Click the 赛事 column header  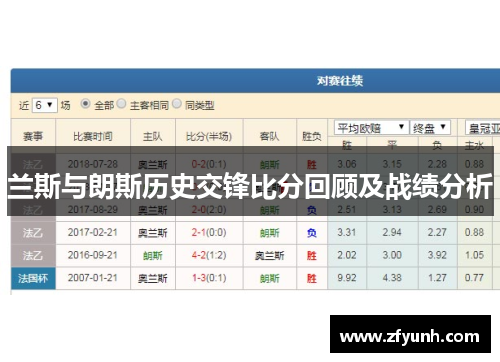(33, 136)
